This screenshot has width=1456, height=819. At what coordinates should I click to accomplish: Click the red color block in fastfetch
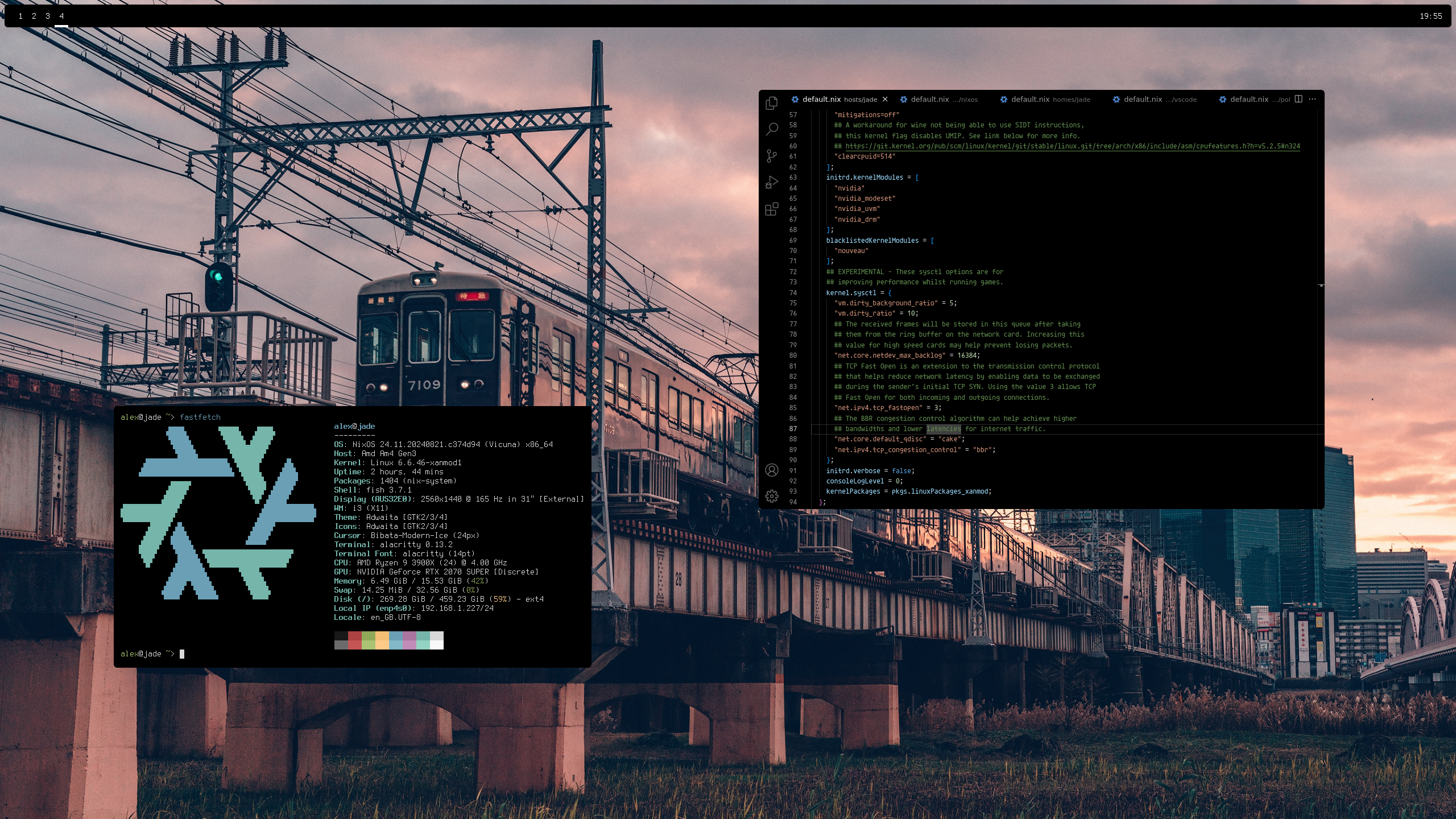click(354, 640)
